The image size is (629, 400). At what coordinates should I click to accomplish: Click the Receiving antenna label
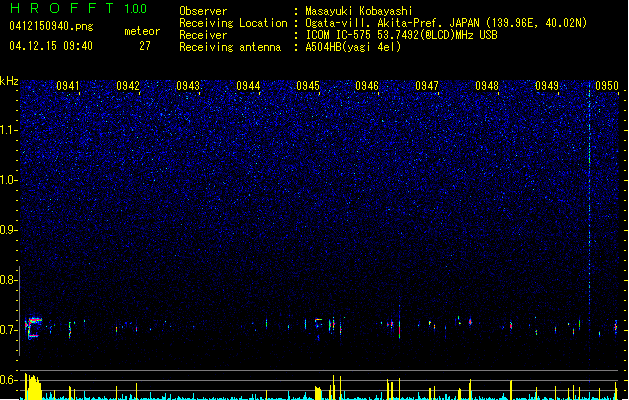click(x=230, y=47)
